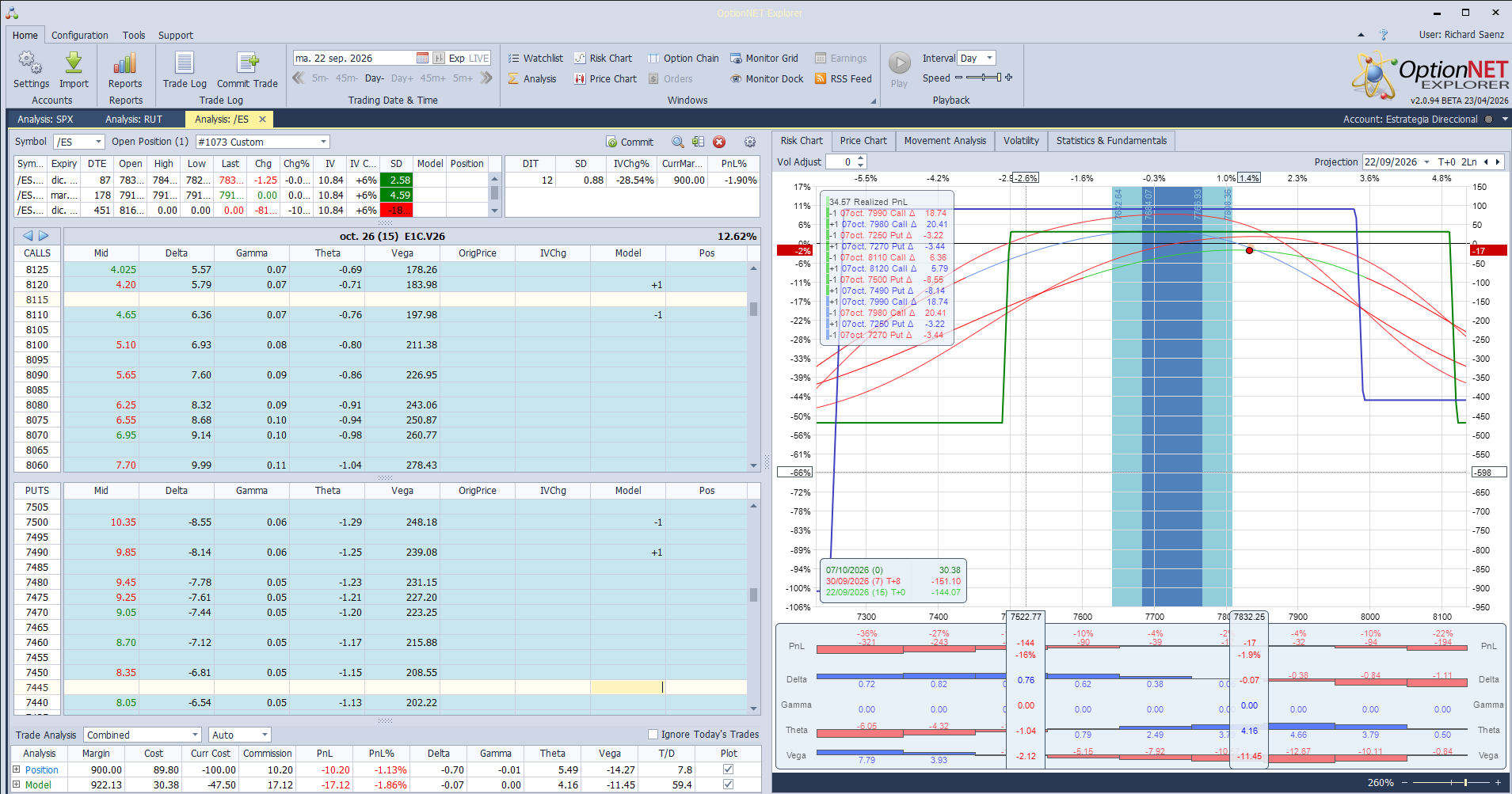Open the Settings gear in Accounts
The image size is (1512, 794).
(31, 70)
